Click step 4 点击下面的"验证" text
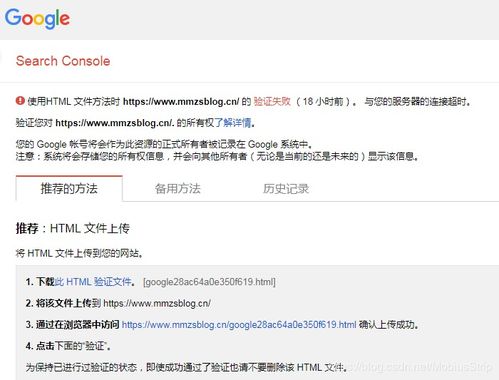Image resolution: width=499 pixels, height=380 pixels. [x=68, y=346]
